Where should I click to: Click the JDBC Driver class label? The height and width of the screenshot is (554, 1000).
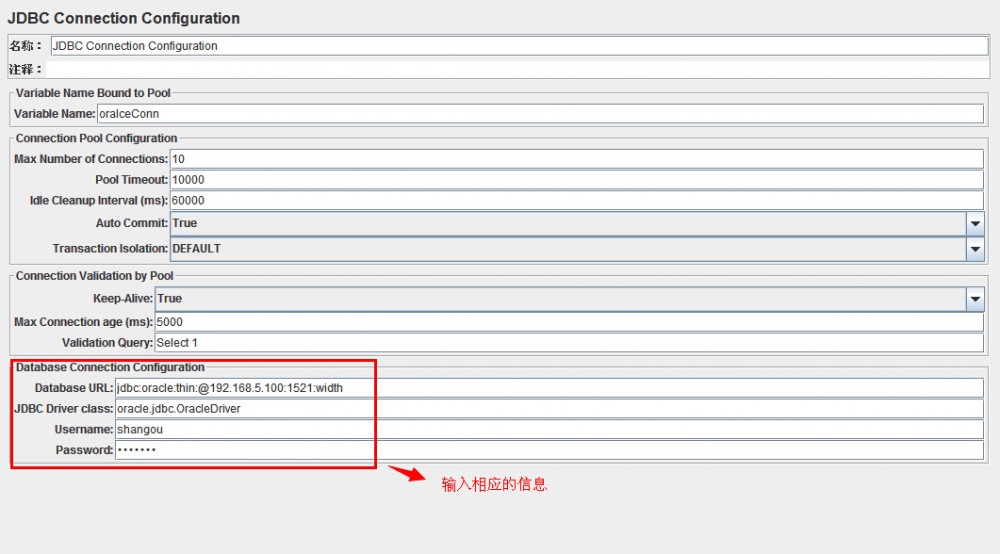coord(64,409)
